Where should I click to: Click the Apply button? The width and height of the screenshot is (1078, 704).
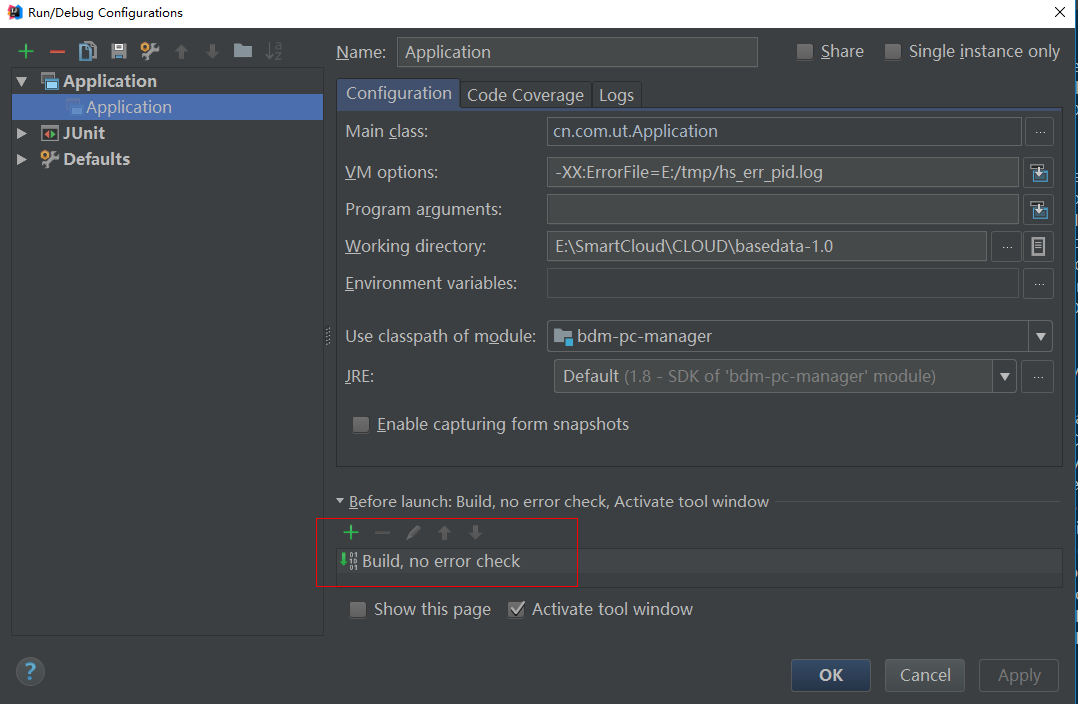click(x=1018, y=675)
